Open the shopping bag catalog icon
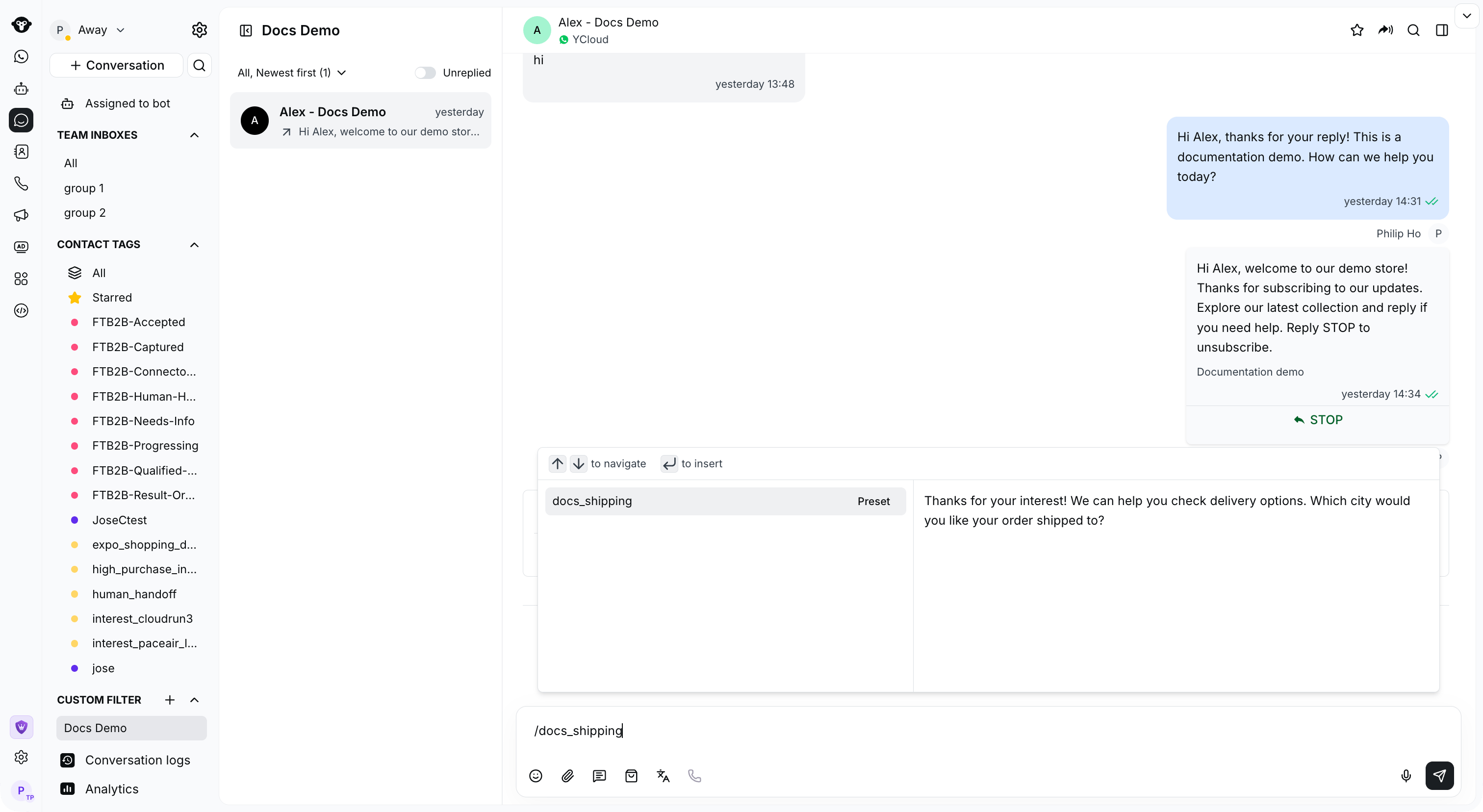 pos(631,776)
